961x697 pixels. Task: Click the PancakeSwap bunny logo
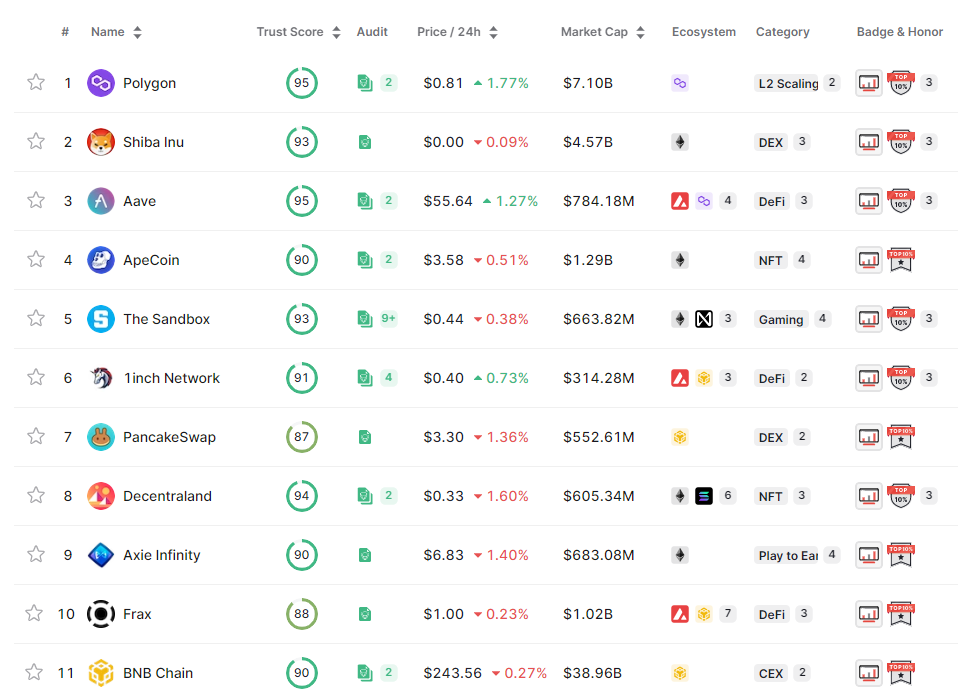pyautogui.click(x=101, y=436)
